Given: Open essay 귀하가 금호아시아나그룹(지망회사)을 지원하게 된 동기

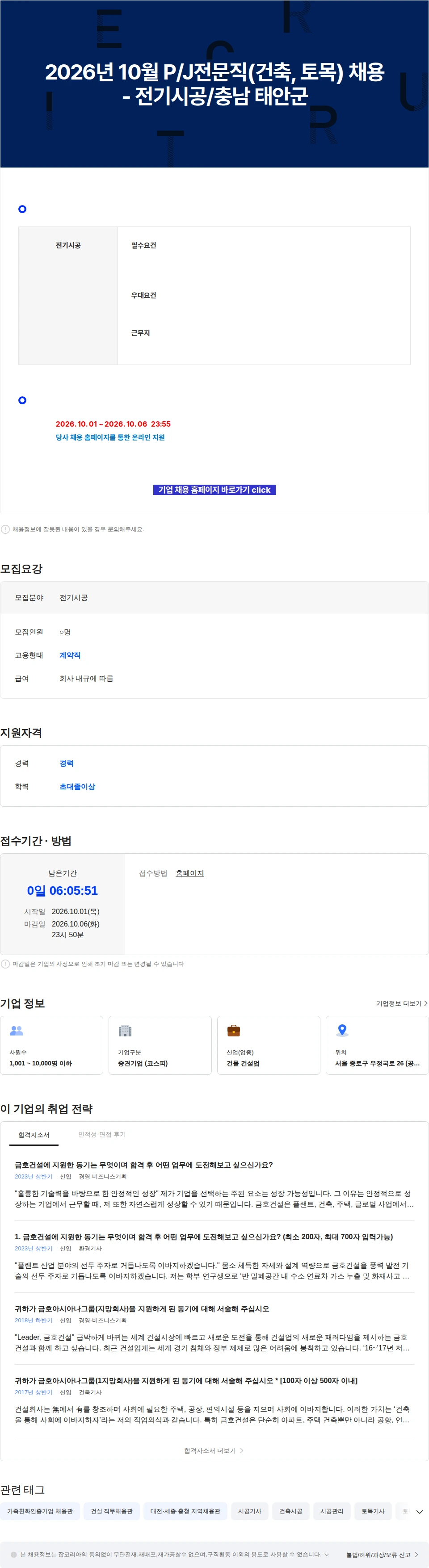Looking at the screenshot, I should (142, 1309).
